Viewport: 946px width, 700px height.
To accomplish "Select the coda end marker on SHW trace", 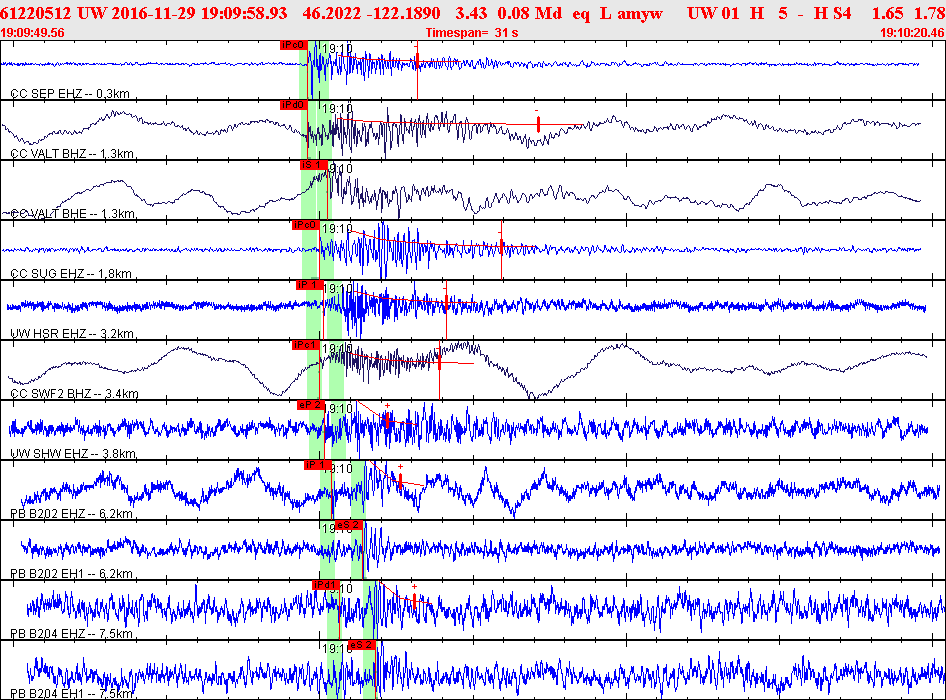I will (387, 420).
